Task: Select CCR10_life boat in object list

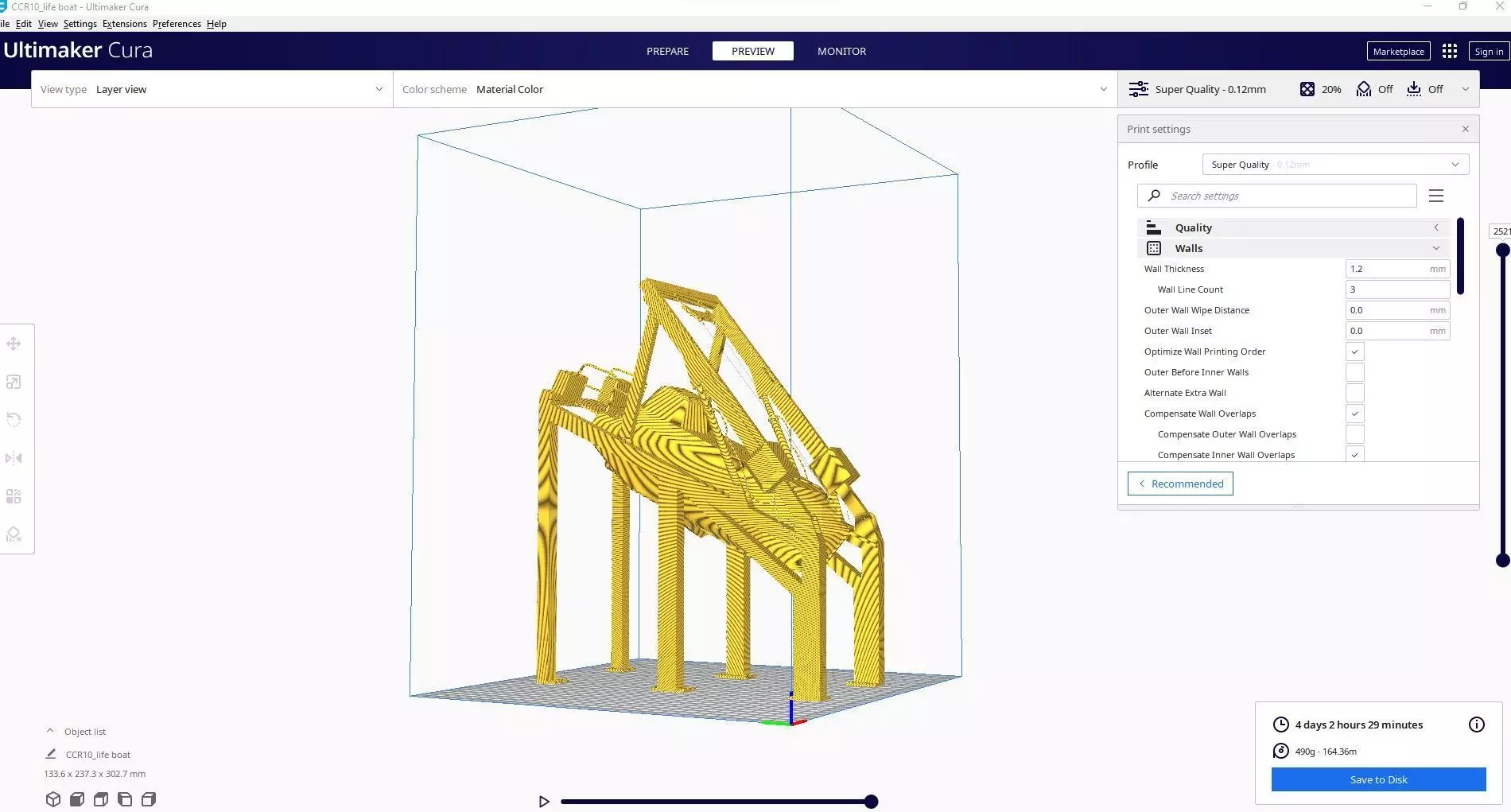Action: (x=98, y=755)
